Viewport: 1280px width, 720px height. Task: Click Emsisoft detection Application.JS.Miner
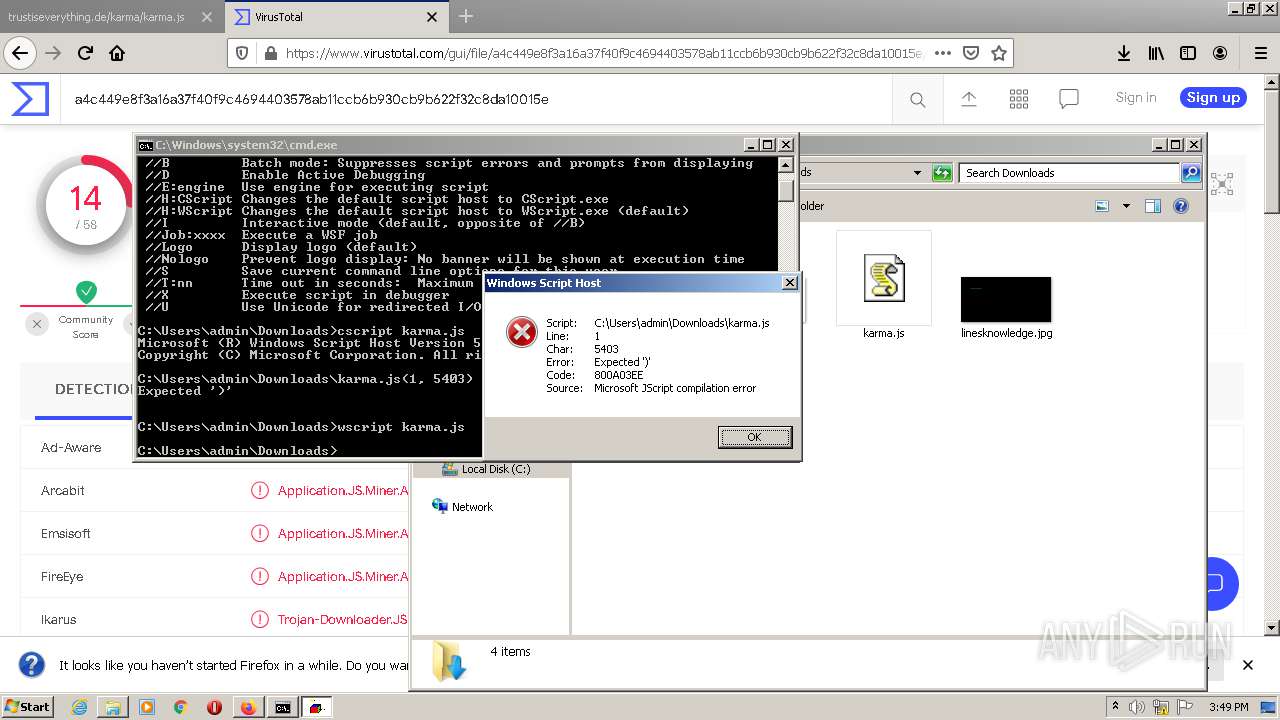pos(343,533)
